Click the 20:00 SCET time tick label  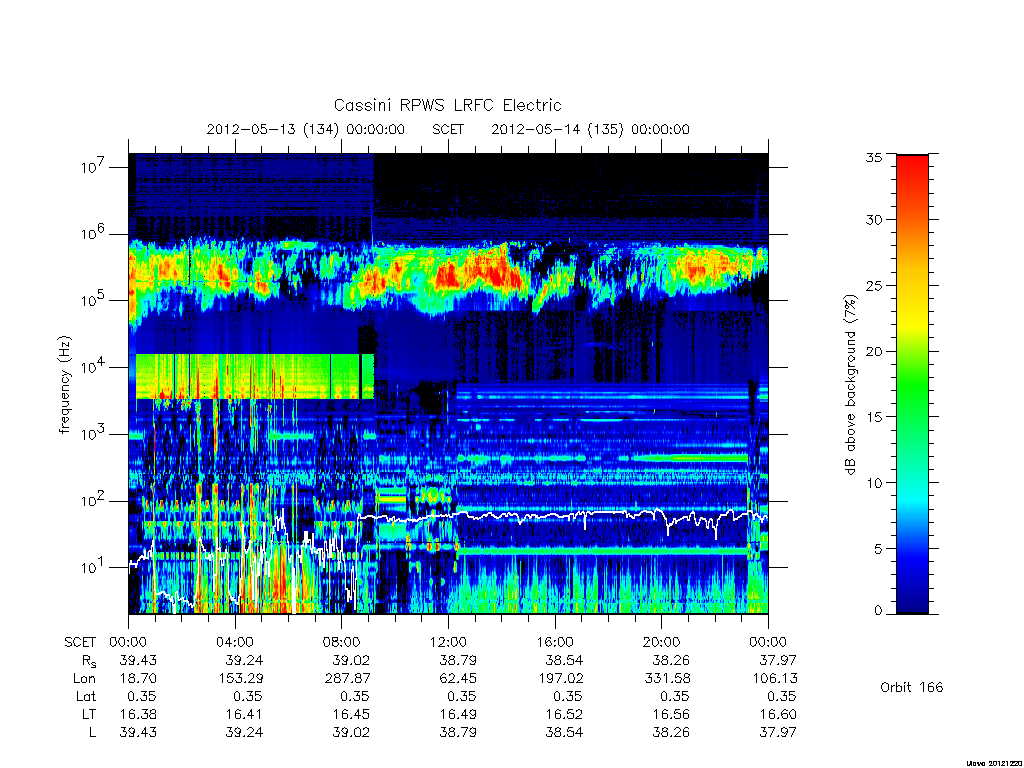tap(662, 642)
